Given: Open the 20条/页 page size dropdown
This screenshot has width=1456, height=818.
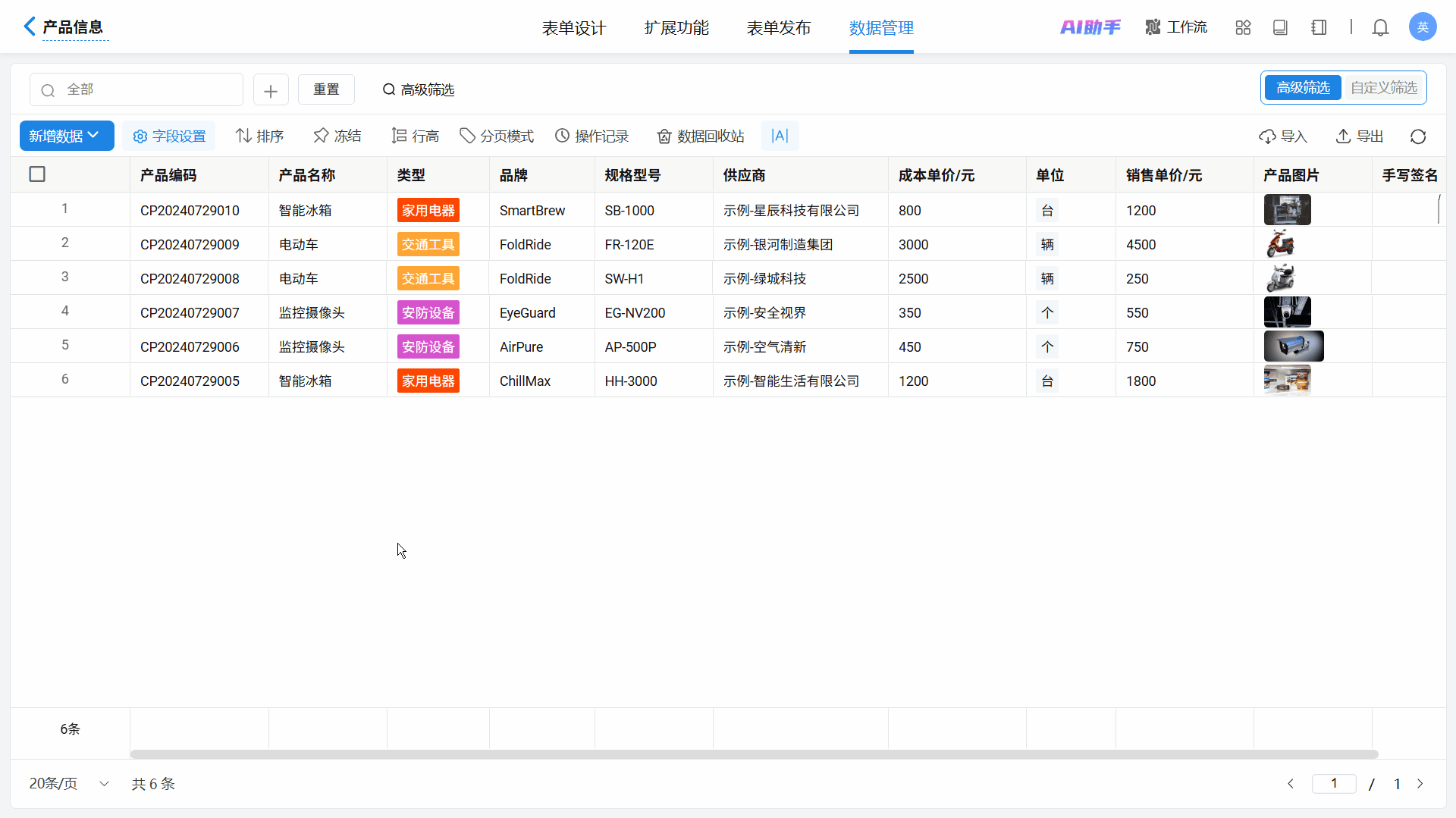Looking at the screenshot, I should pyautogui.click(x=69, y=783).
